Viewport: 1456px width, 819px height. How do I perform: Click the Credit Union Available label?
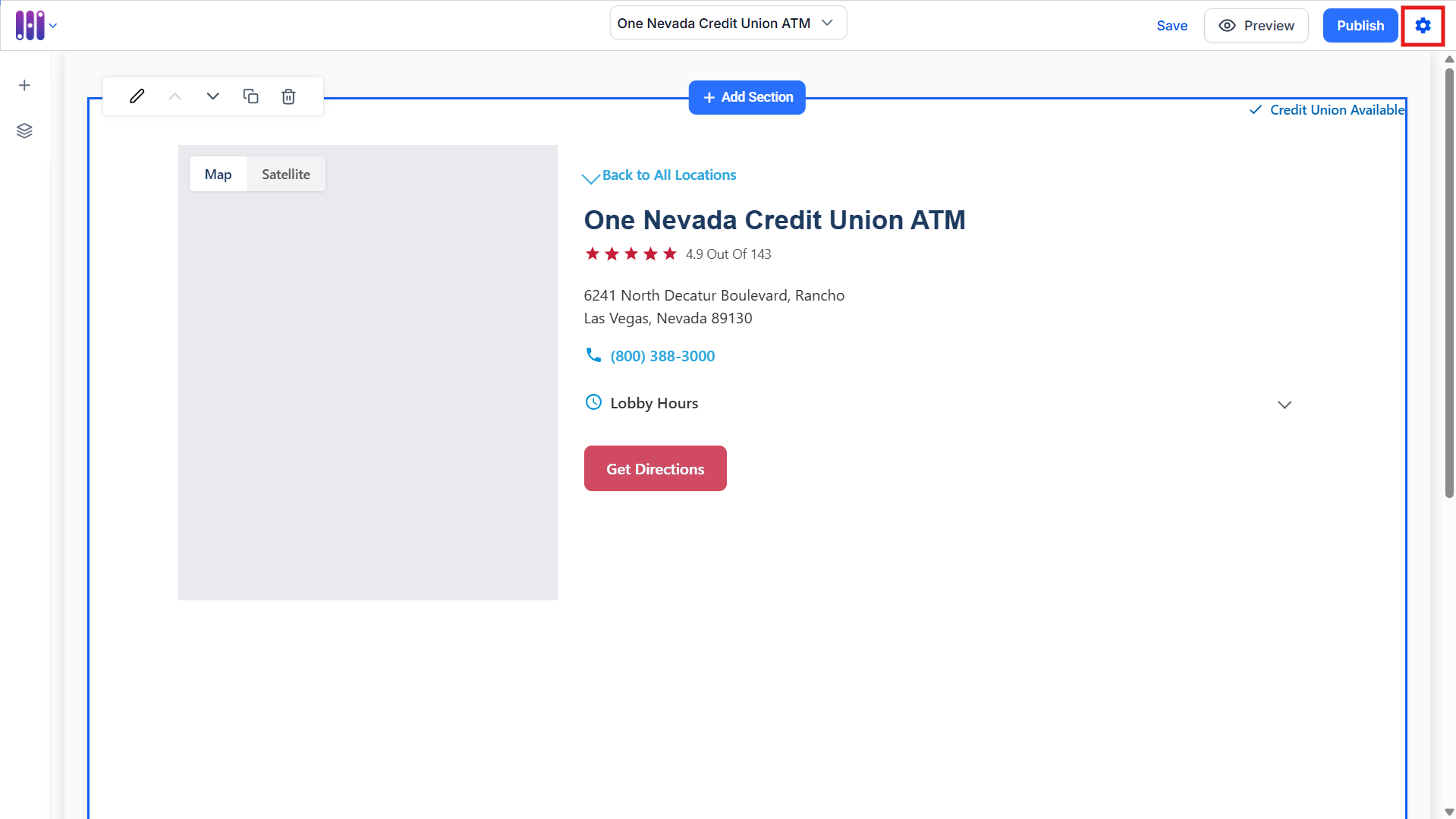(x=1337, y=110)
